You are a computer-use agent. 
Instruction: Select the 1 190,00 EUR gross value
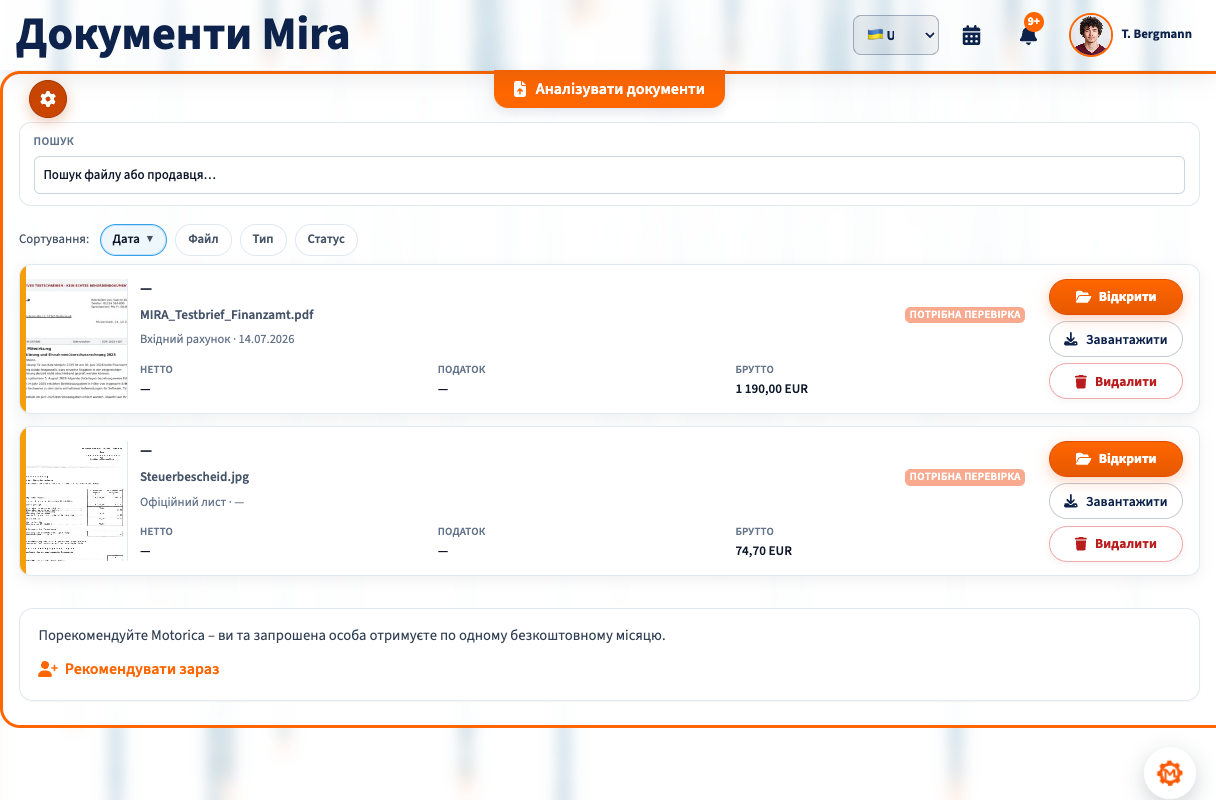point(771,389)
